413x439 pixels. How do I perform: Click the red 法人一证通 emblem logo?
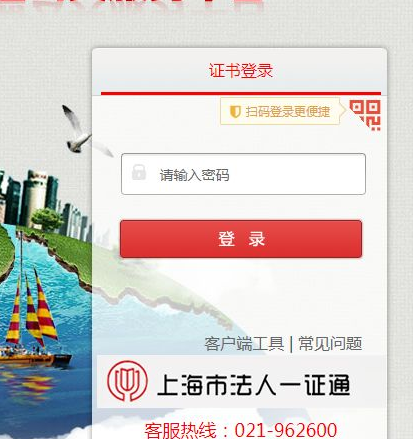coord(127,381)
